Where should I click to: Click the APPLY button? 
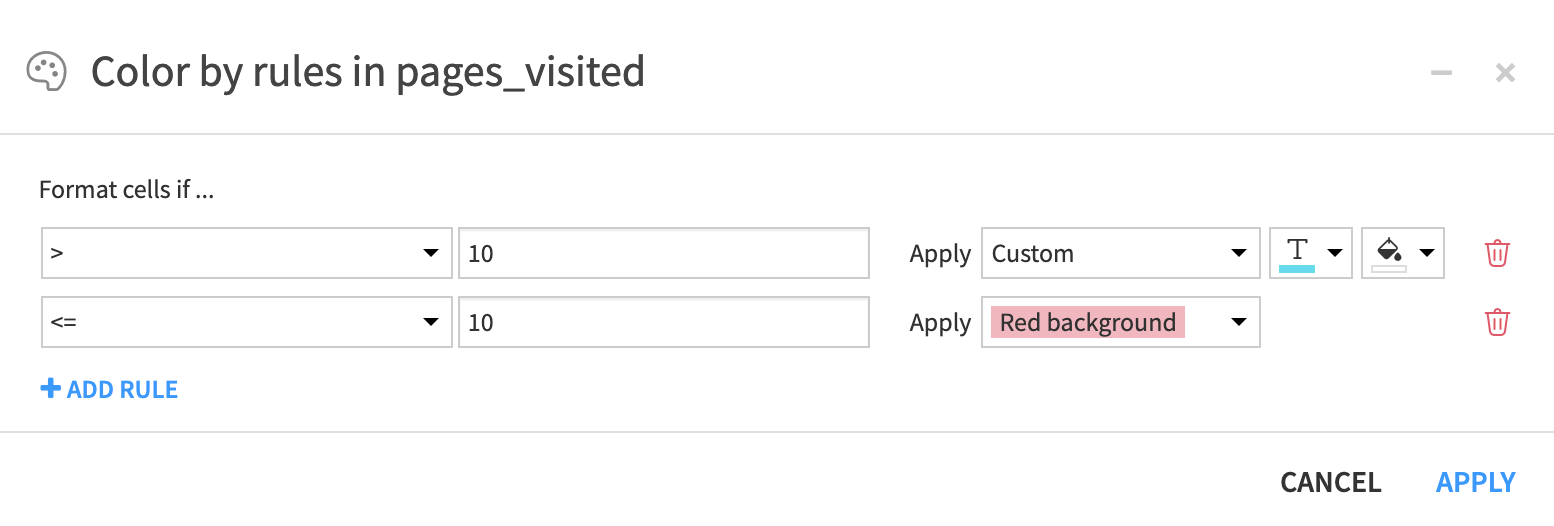(x=1476, y=482)
